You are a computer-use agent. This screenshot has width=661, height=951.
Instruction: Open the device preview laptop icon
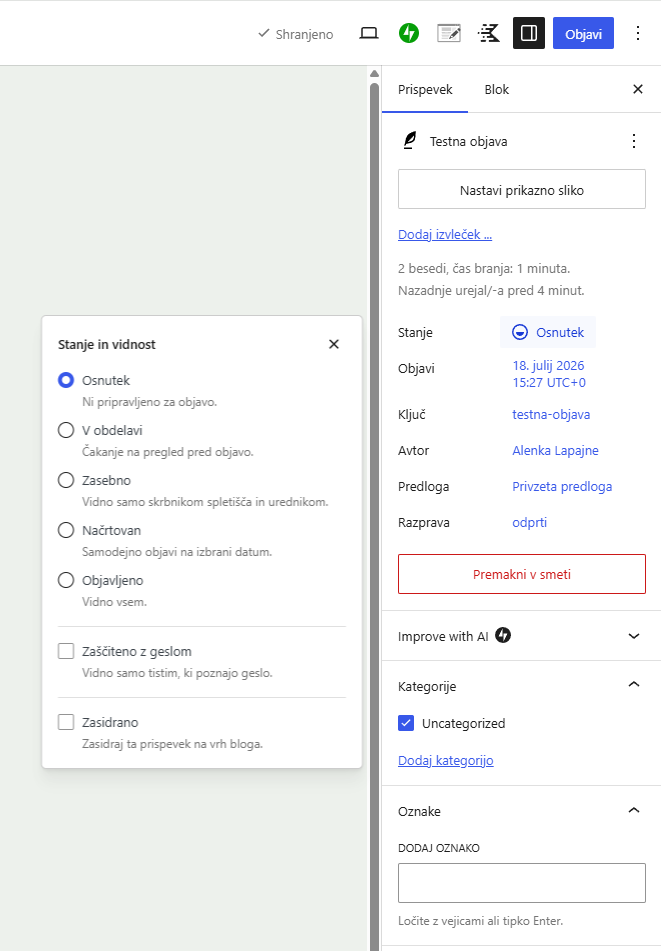(x=369, y=33)
